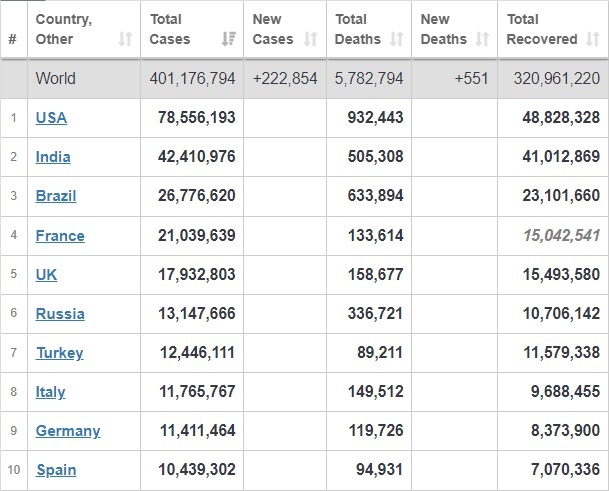Select World total deaths 5,782,794

369,78
